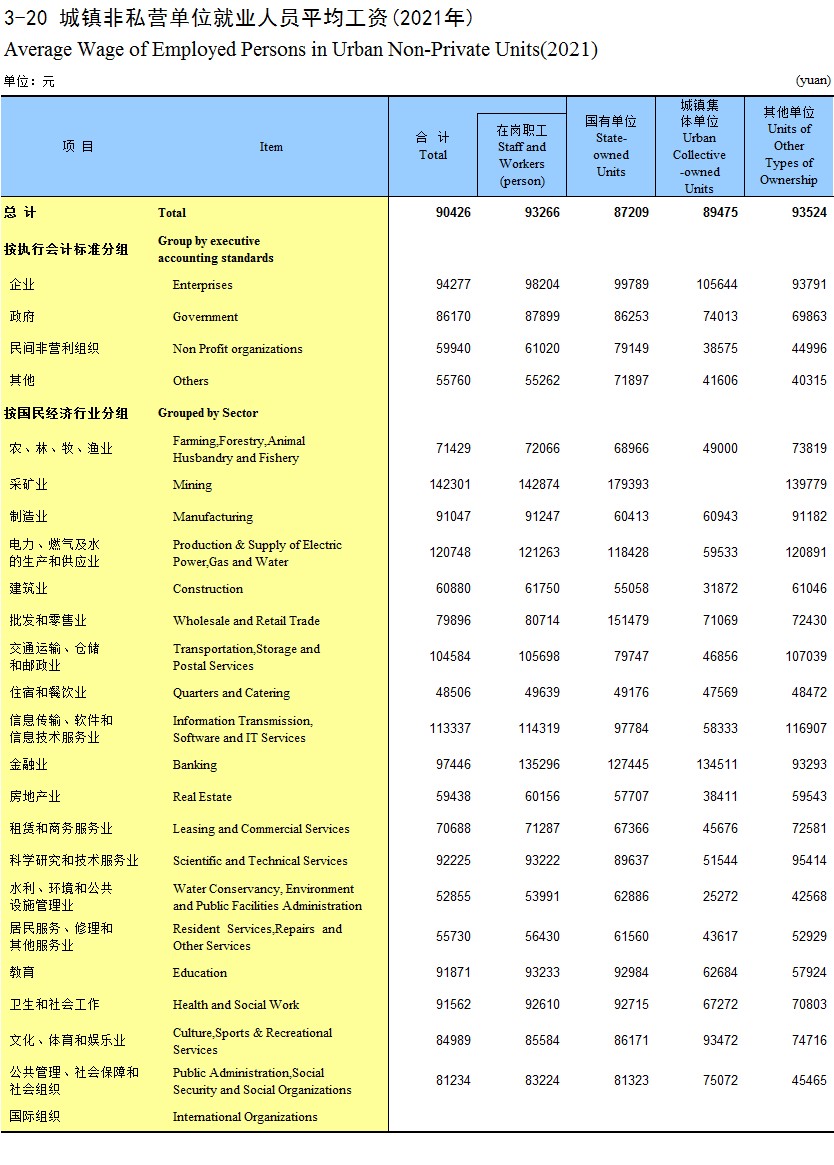Click Scientific and Technical Services label

tap(260, 861)
